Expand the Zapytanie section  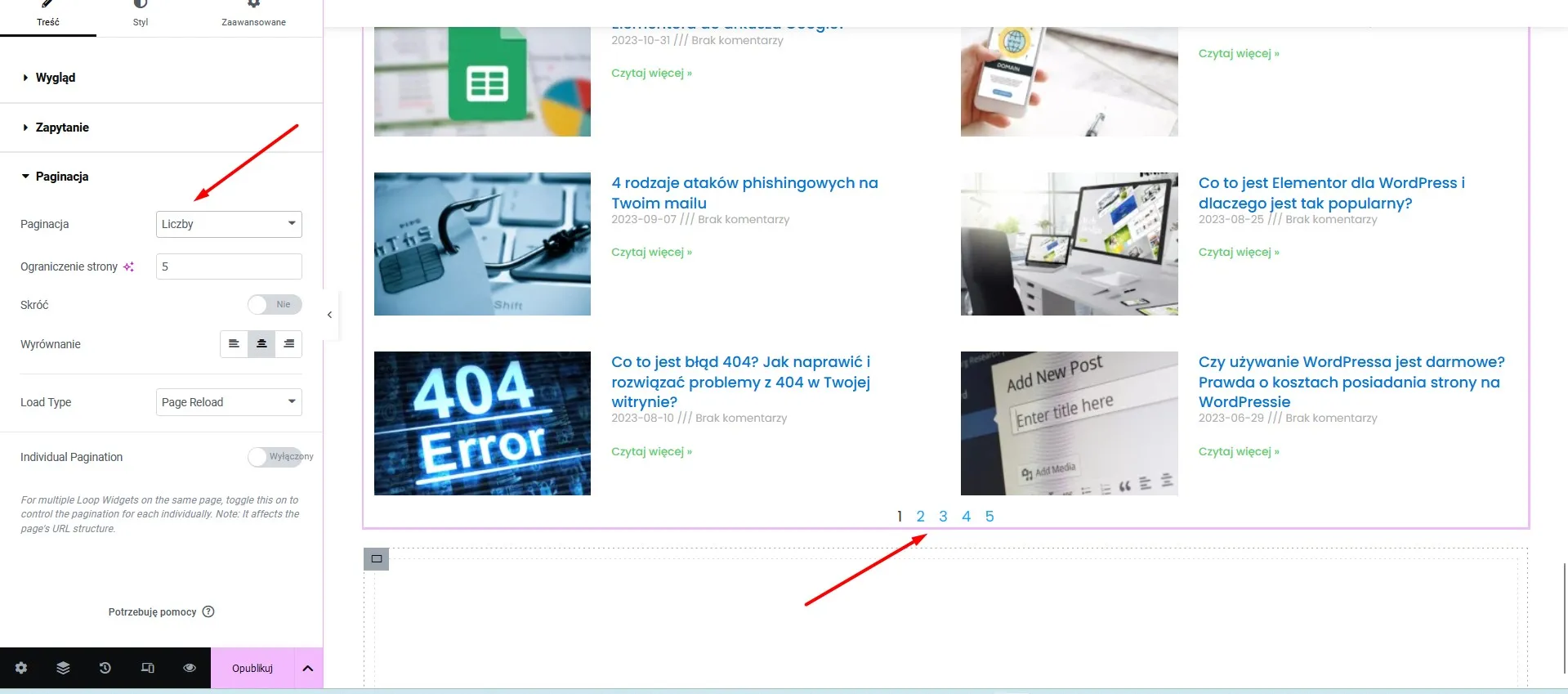[161, 128]
